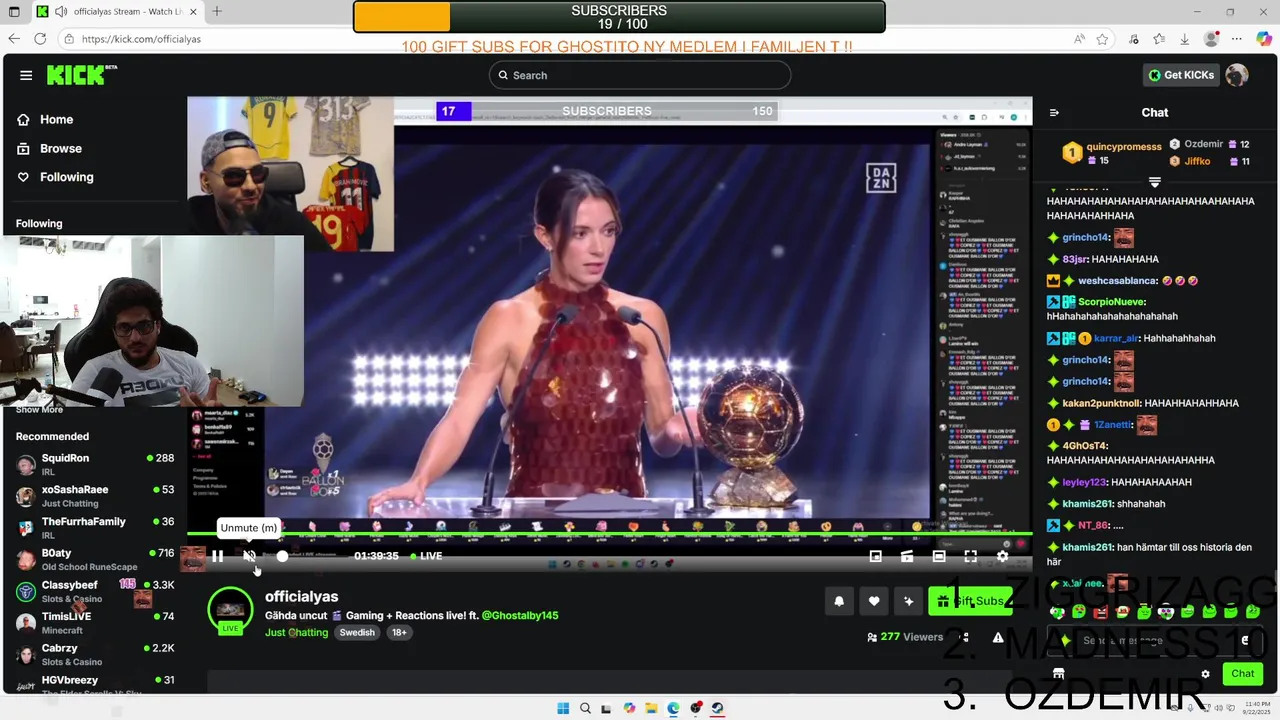Viewport: 1280px width, 720px height.
Task: Open a new browser tab
Action: point(217,11)
